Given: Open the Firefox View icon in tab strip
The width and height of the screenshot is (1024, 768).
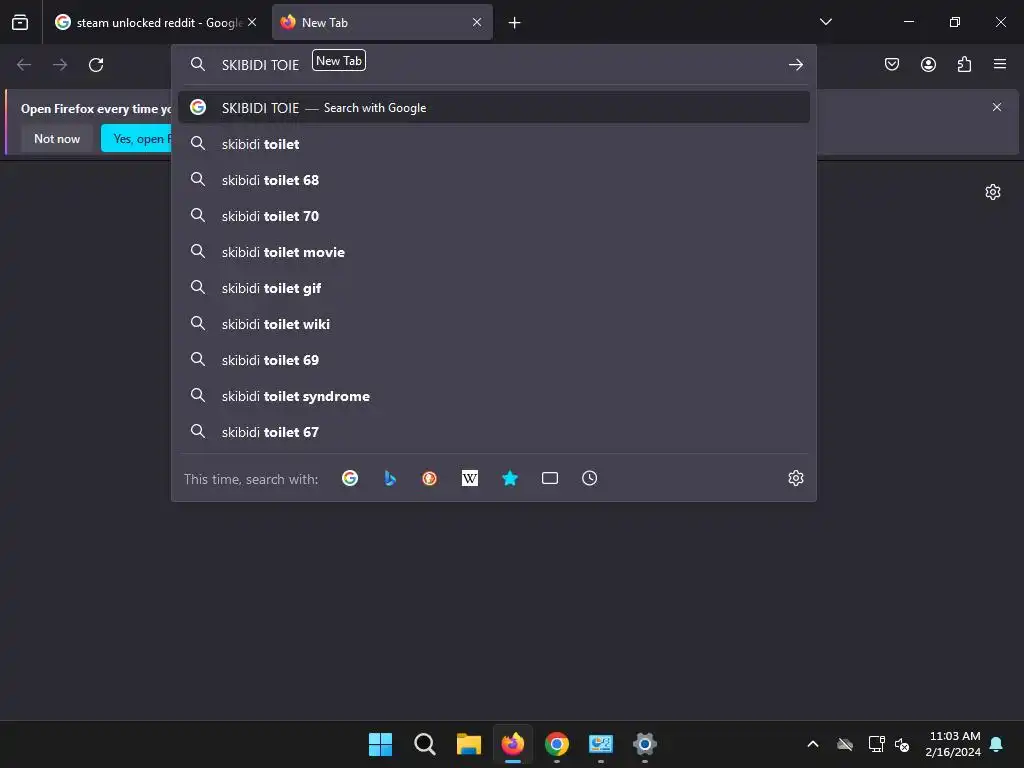Looking at the screenshot, I should pos(20,23).
